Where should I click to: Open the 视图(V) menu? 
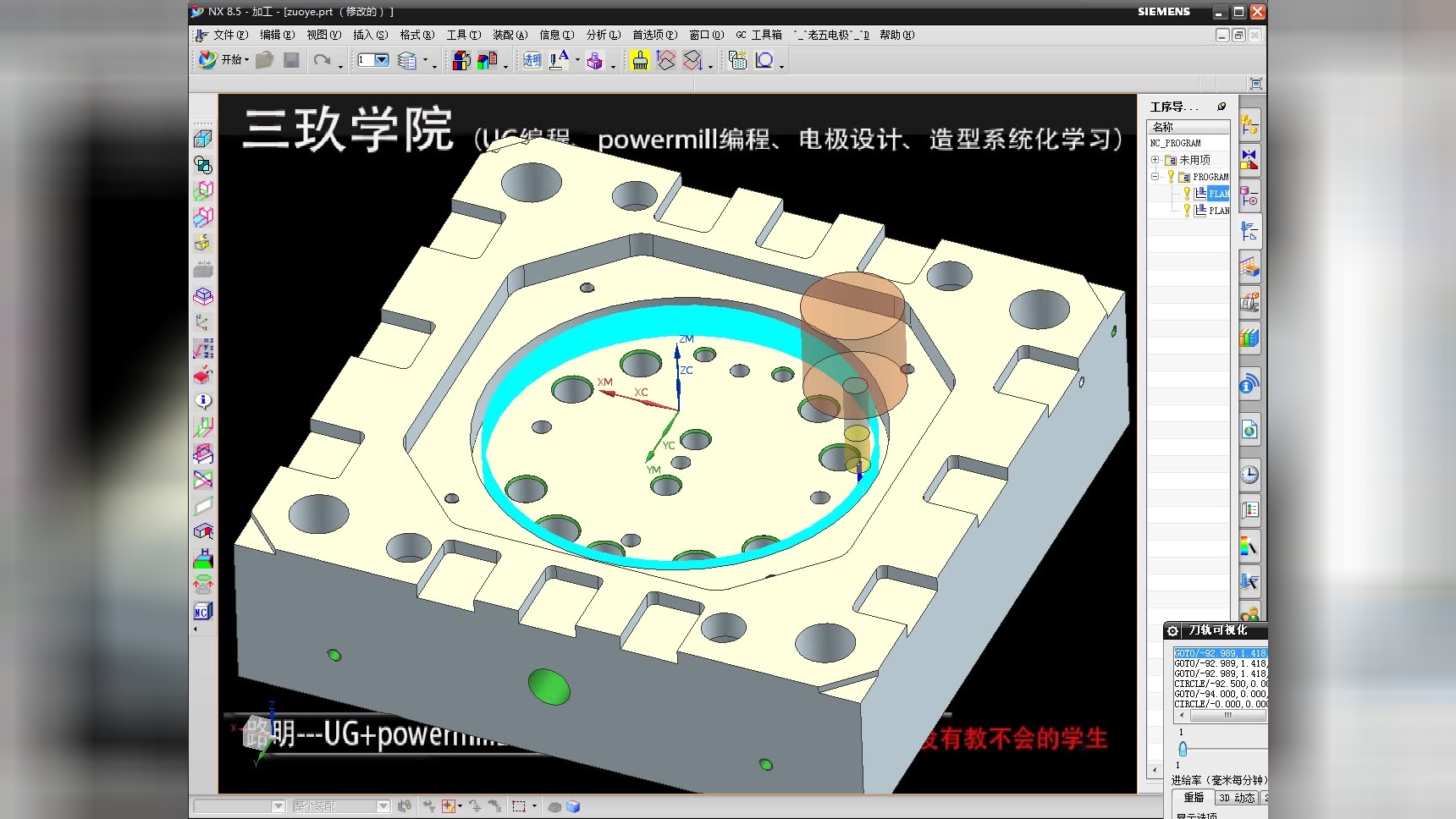(323, 35)
